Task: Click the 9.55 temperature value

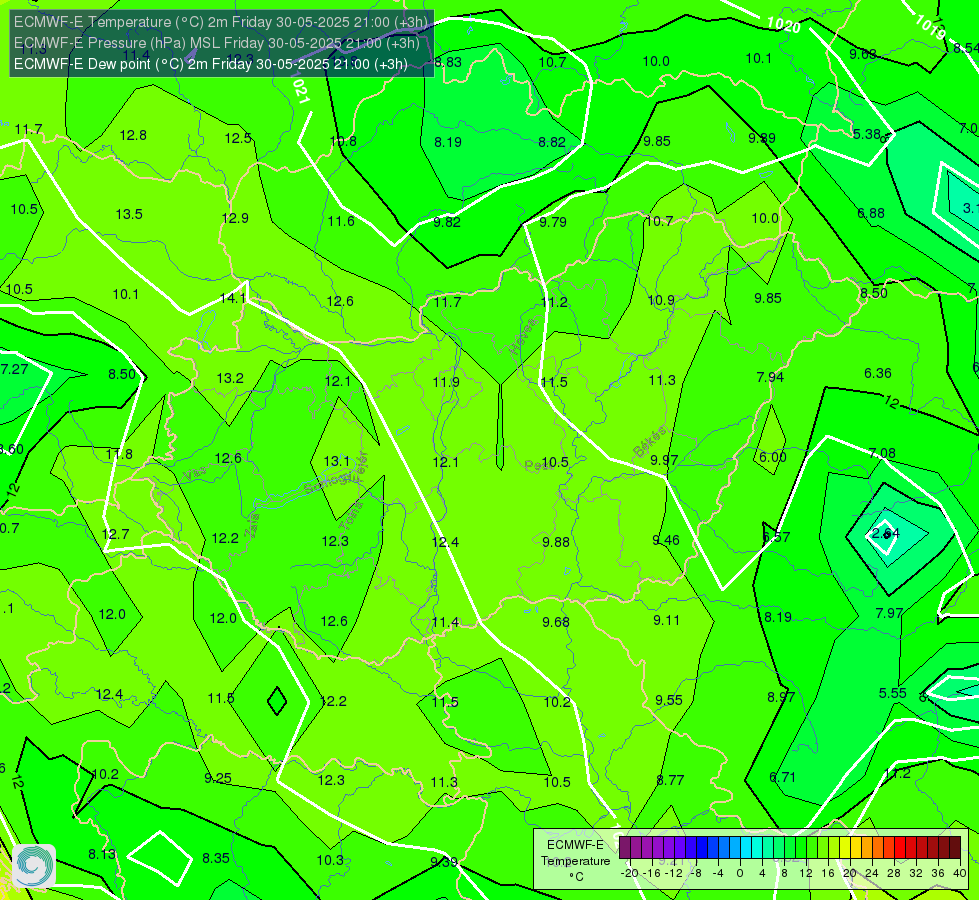Action: pyautogui.click(x=669, y=700)
